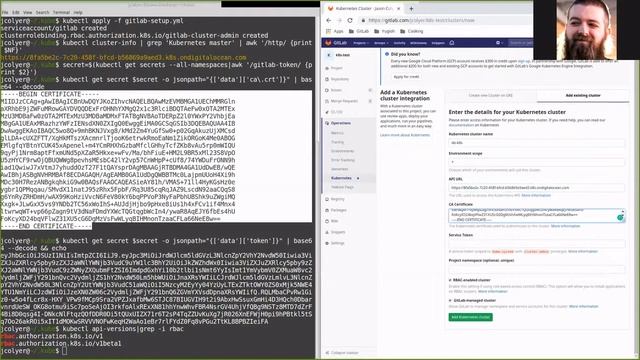Image resolution: width=640 pixels, height=360 pixels.
Task: Open Help menu in terminal window
Action: pos(78,13)
